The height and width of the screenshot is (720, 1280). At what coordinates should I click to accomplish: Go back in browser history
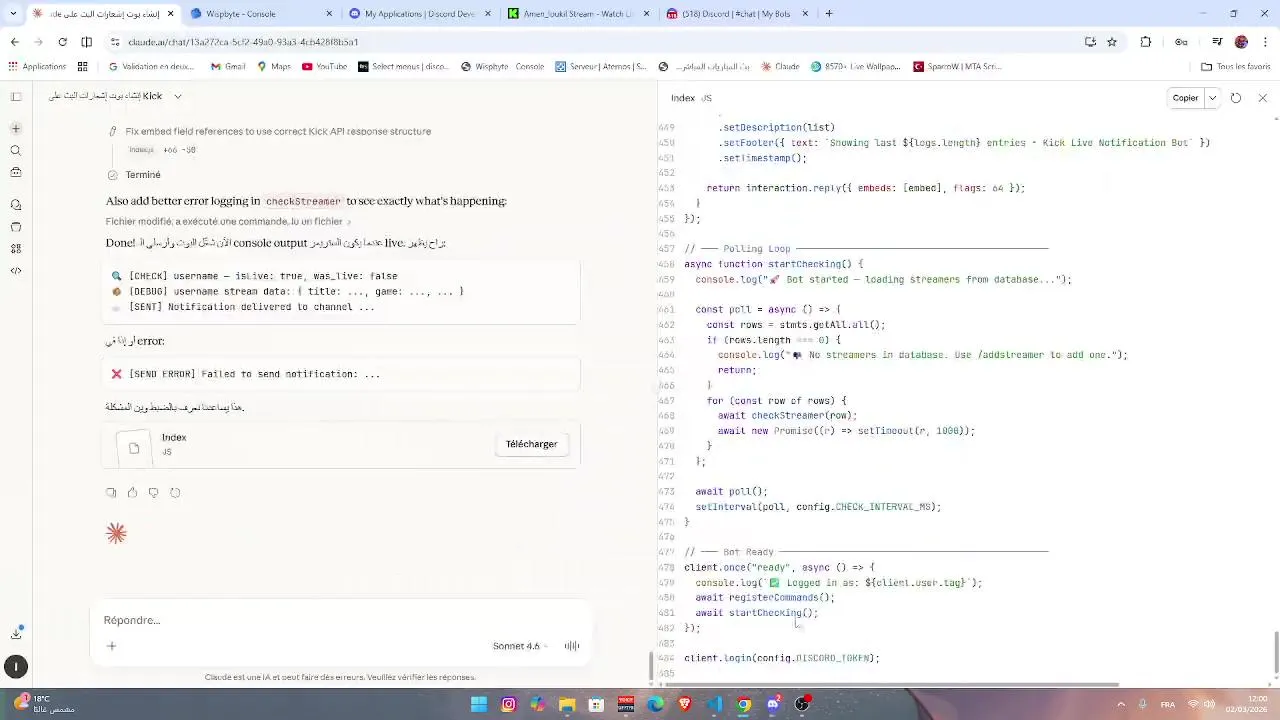pyautogui.click(x=14, y=42)
